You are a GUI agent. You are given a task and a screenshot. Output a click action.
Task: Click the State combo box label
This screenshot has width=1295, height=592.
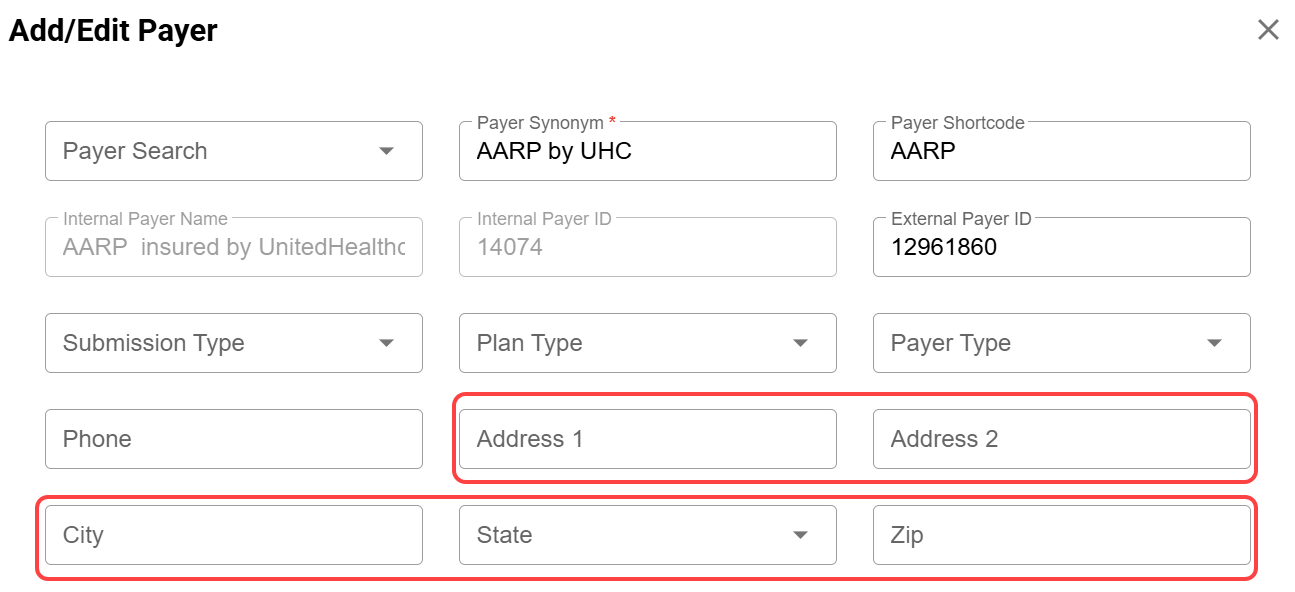[504, 535]
